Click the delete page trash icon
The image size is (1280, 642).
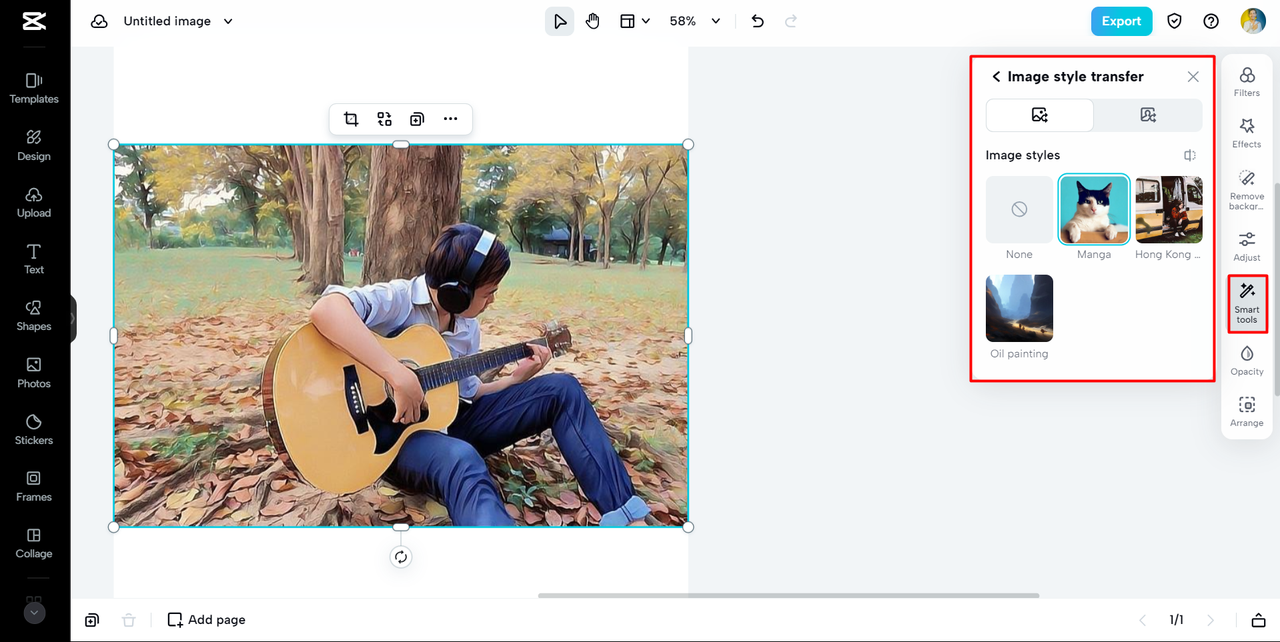pos(128,620)
